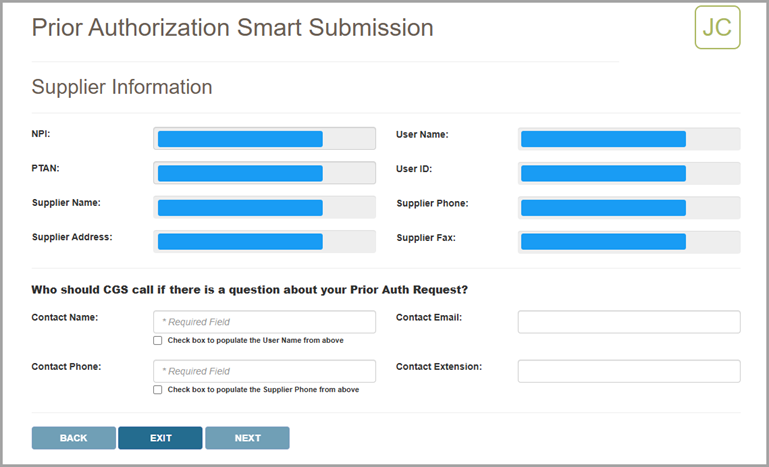Check box to populate the User Name
This screenshot has height=467, width=769.
click(158, 340)
